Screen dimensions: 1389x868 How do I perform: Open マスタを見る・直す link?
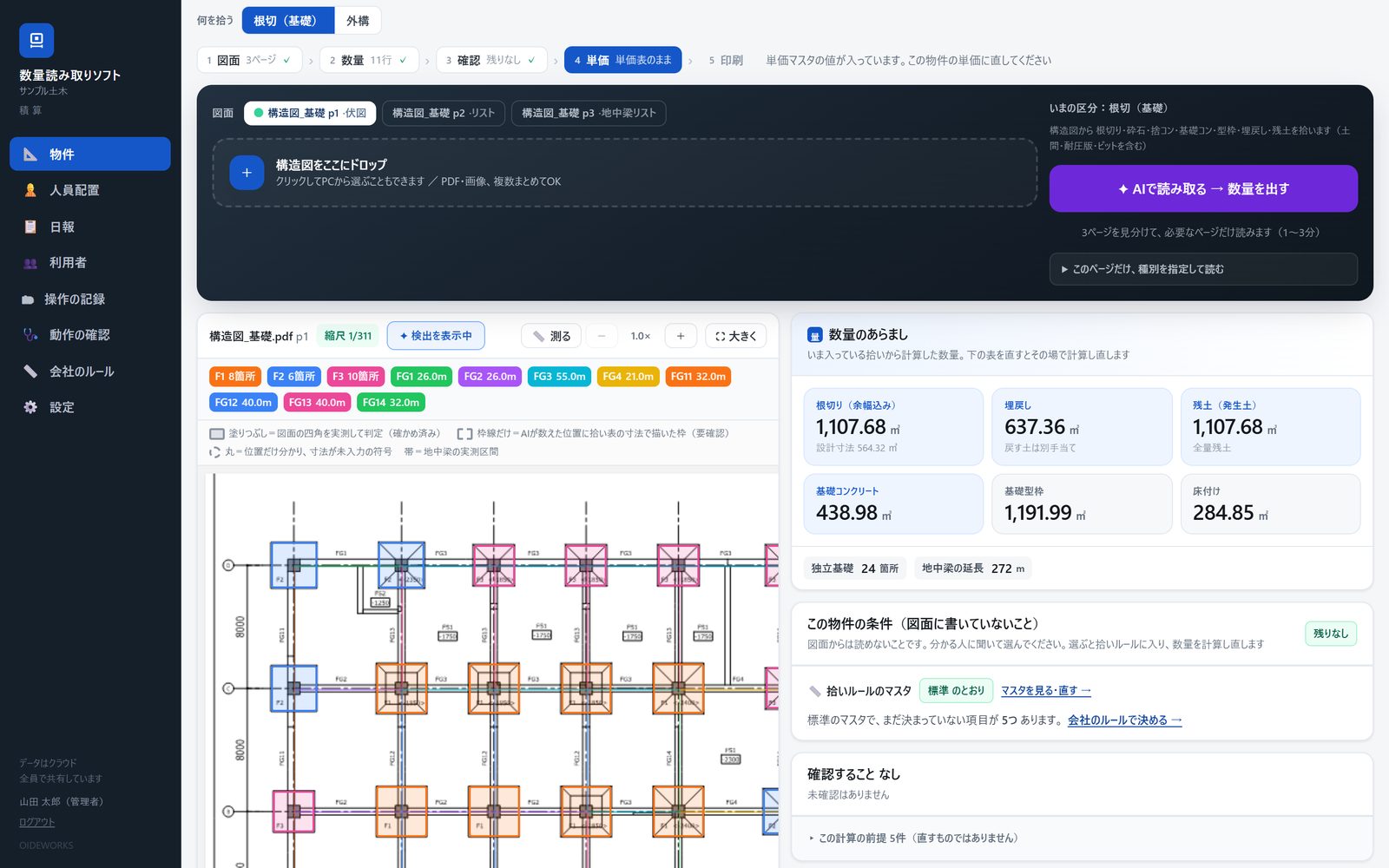[1045, 691]
